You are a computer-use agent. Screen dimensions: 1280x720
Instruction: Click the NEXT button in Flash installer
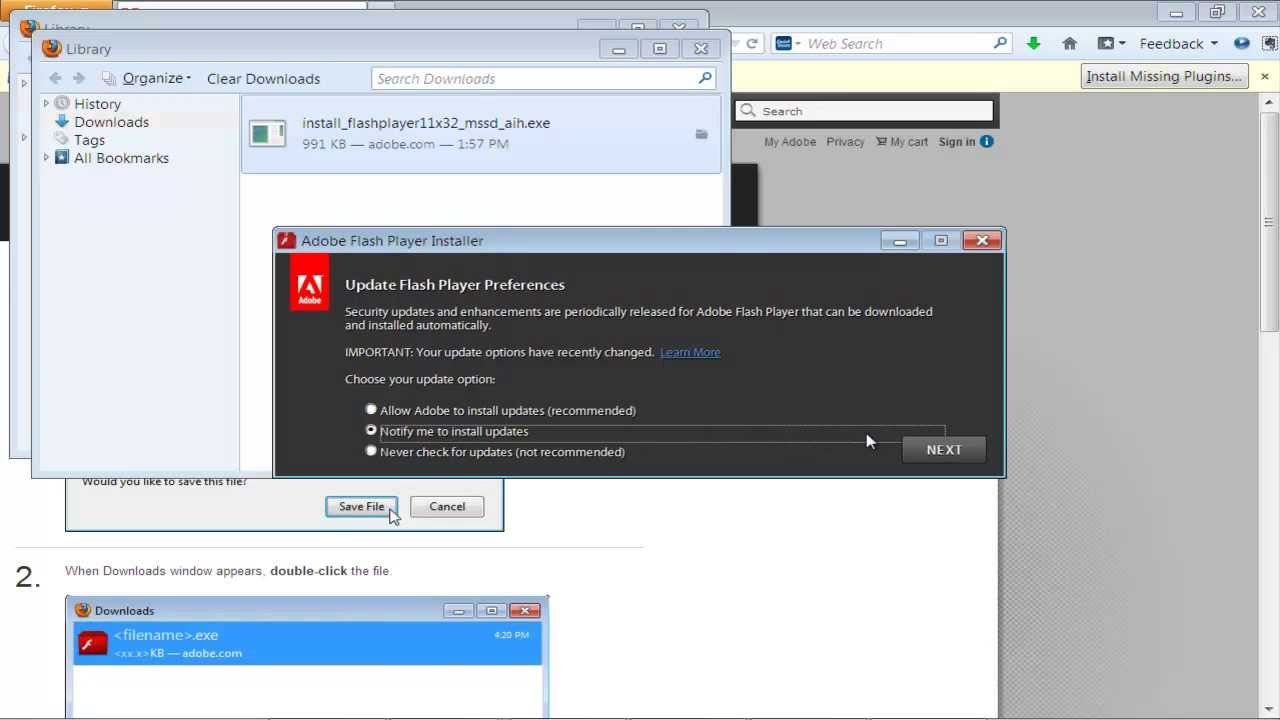pos(944,450)
